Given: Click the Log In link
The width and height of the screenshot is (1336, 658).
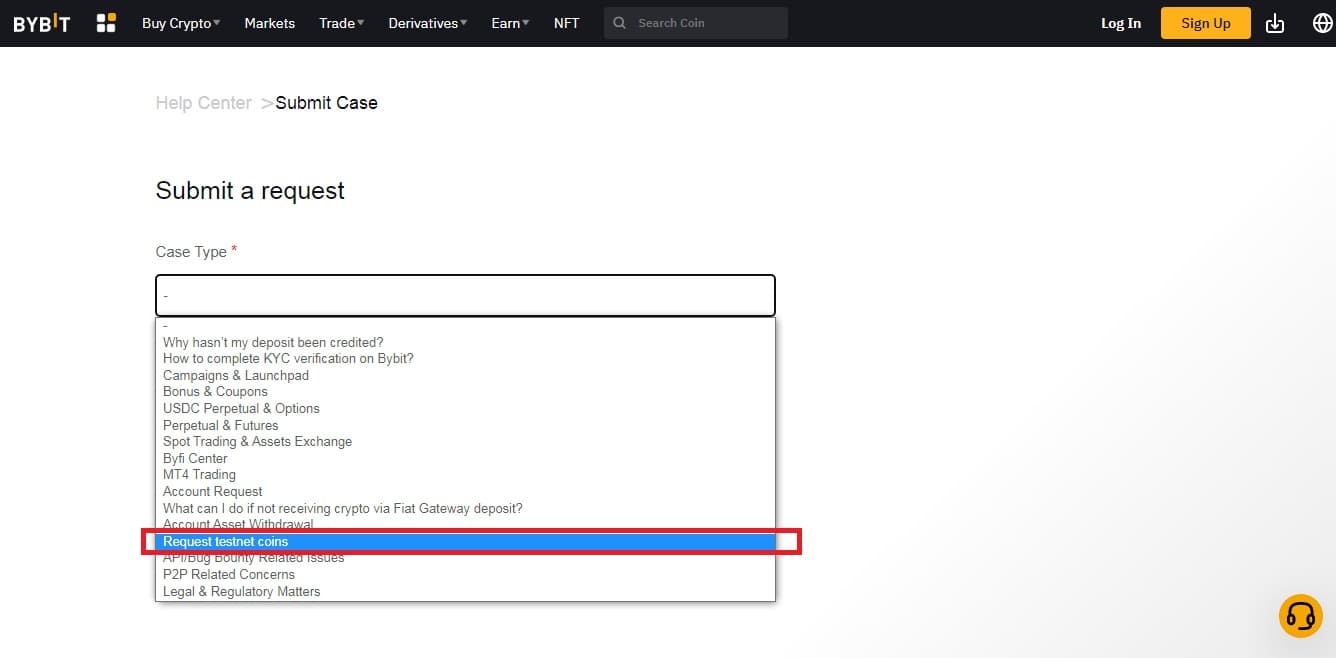Looking at the screenshot, I should (x=1121, y=23).
